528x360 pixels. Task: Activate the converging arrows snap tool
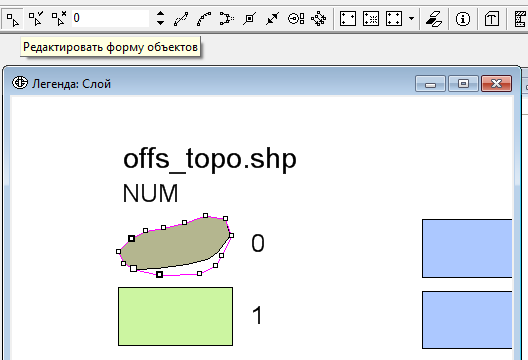272,19
